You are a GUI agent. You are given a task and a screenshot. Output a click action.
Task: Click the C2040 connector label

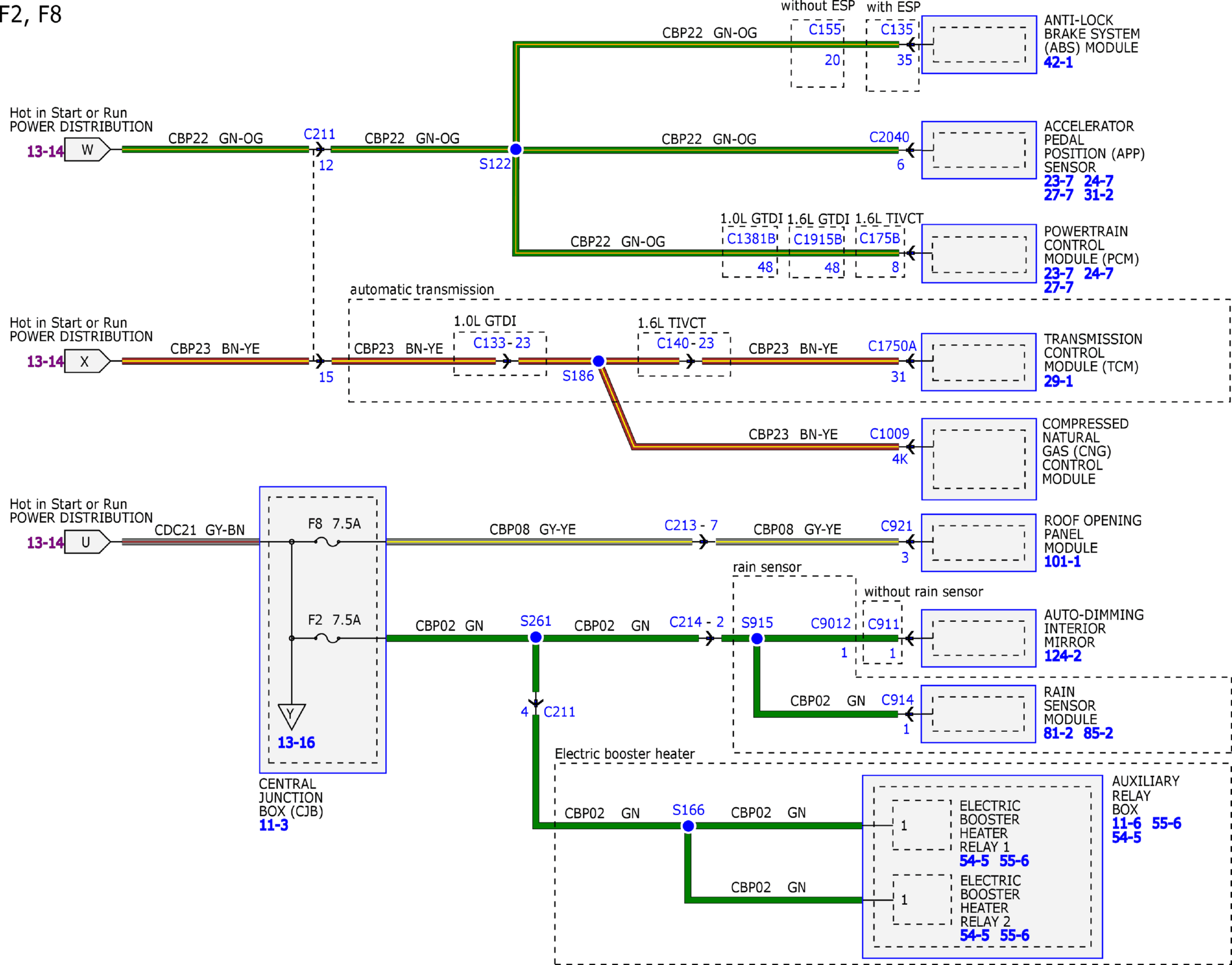(889, 137)
